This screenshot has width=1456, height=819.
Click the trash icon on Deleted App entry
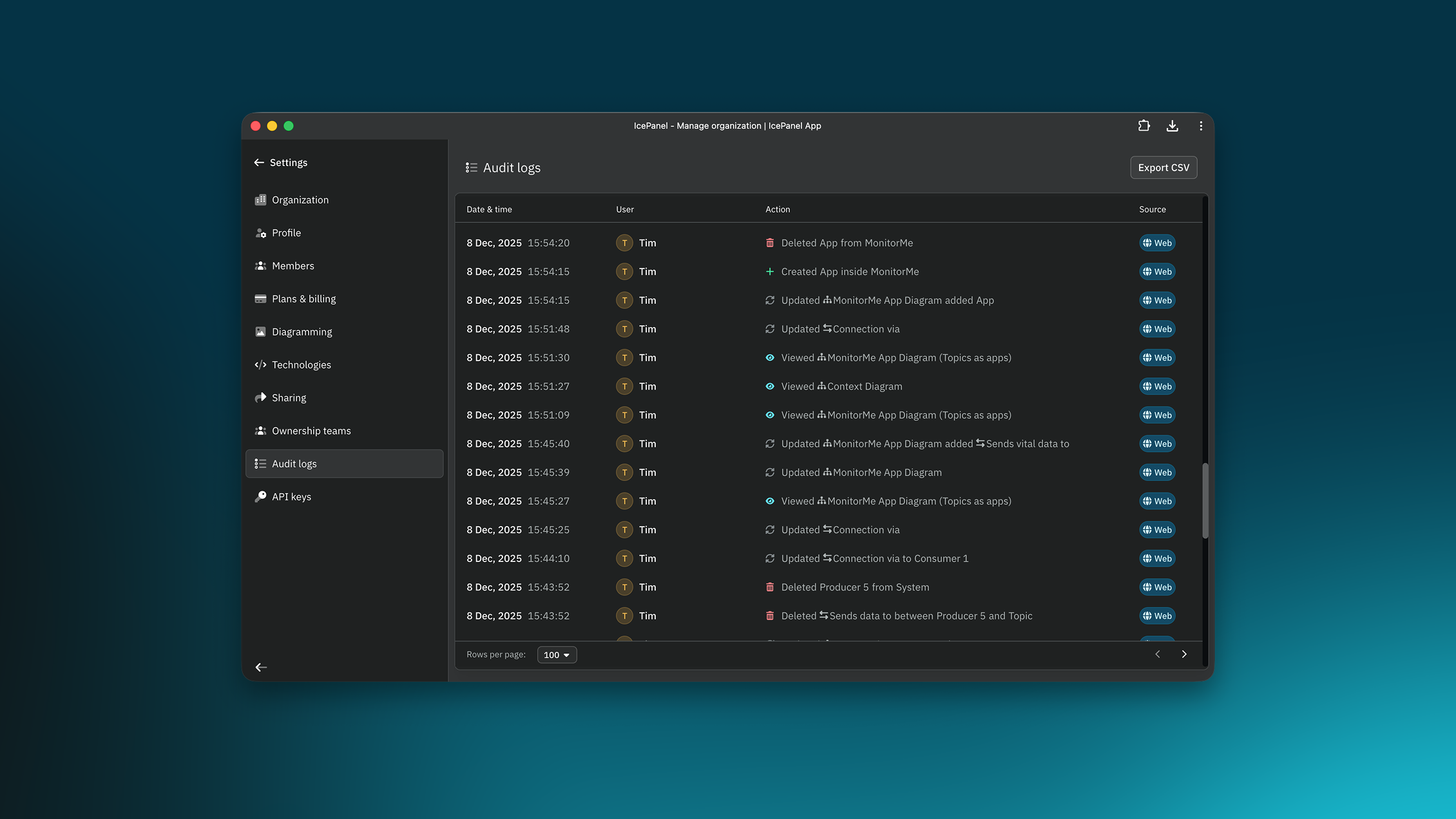click(769, 243)
